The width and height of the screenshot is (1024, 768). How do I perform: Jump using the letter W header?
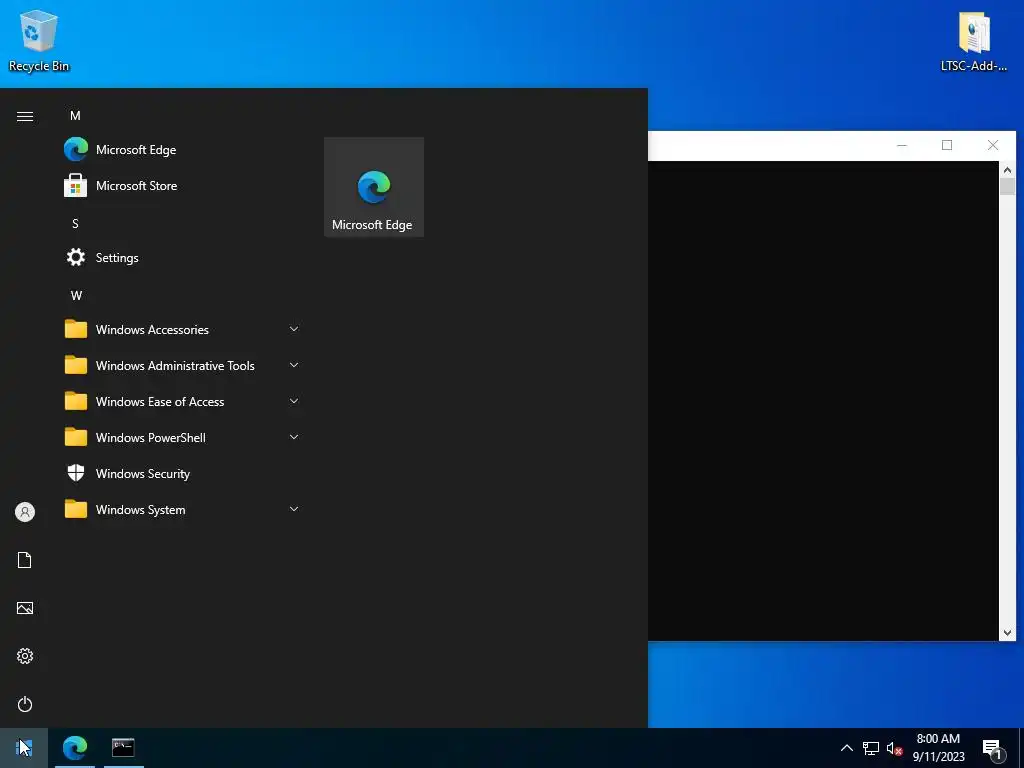tap(76, 295)
